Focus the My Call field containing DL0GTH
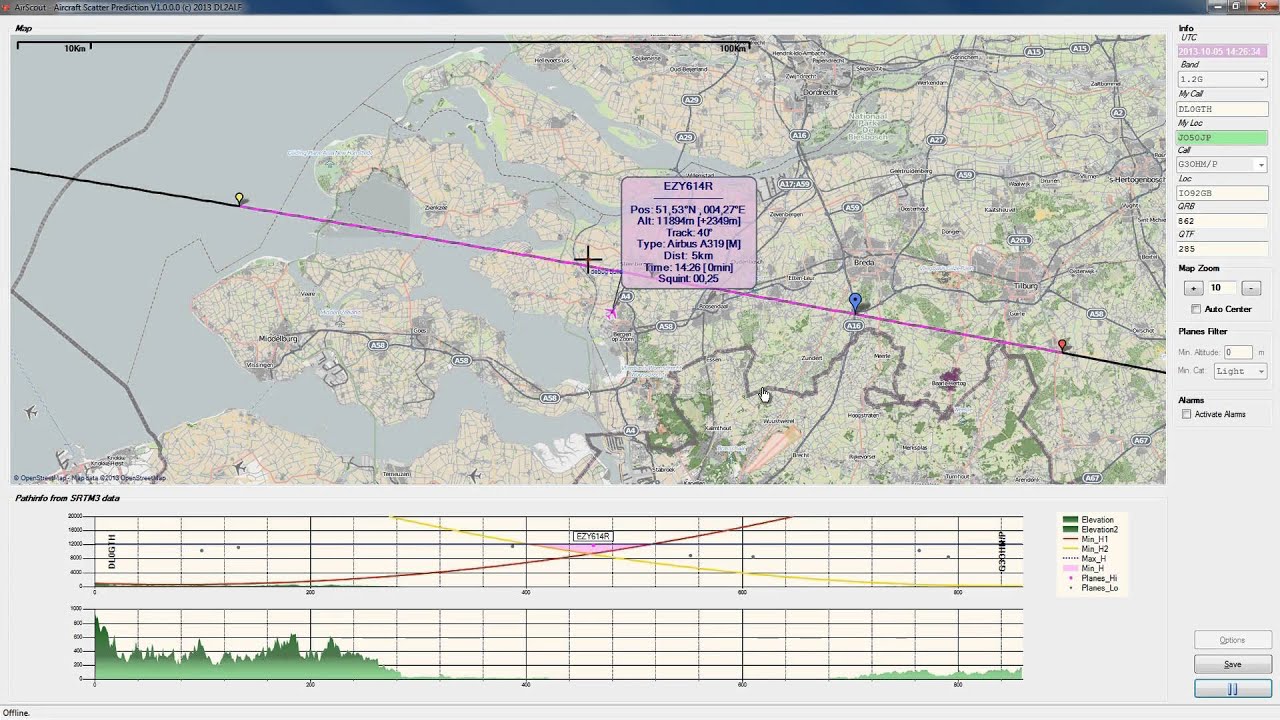Image resolution: width=1280 pixels, height=720 pixels. tap(1222, 109)
